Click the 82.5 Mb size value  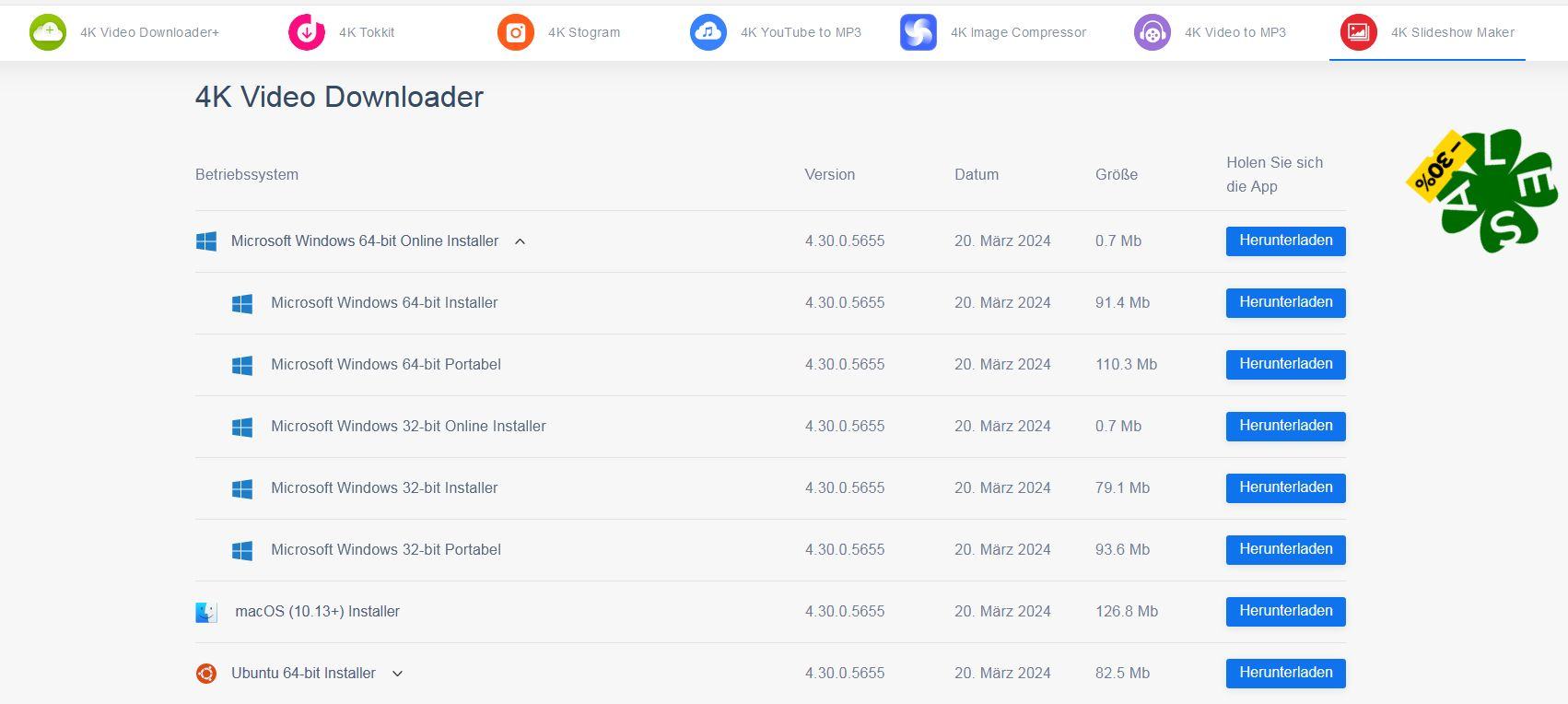tap(1122, 674)
